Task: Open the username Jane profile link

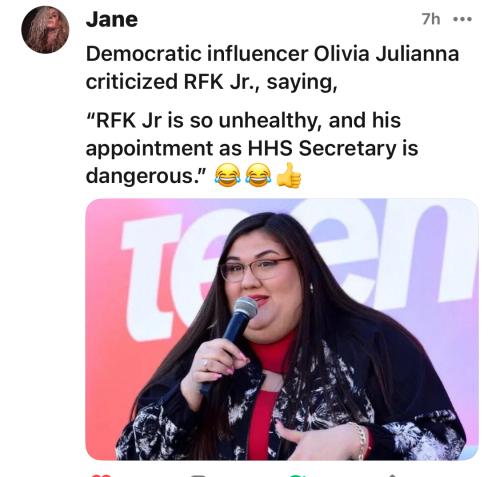Action: coord(112,19)
